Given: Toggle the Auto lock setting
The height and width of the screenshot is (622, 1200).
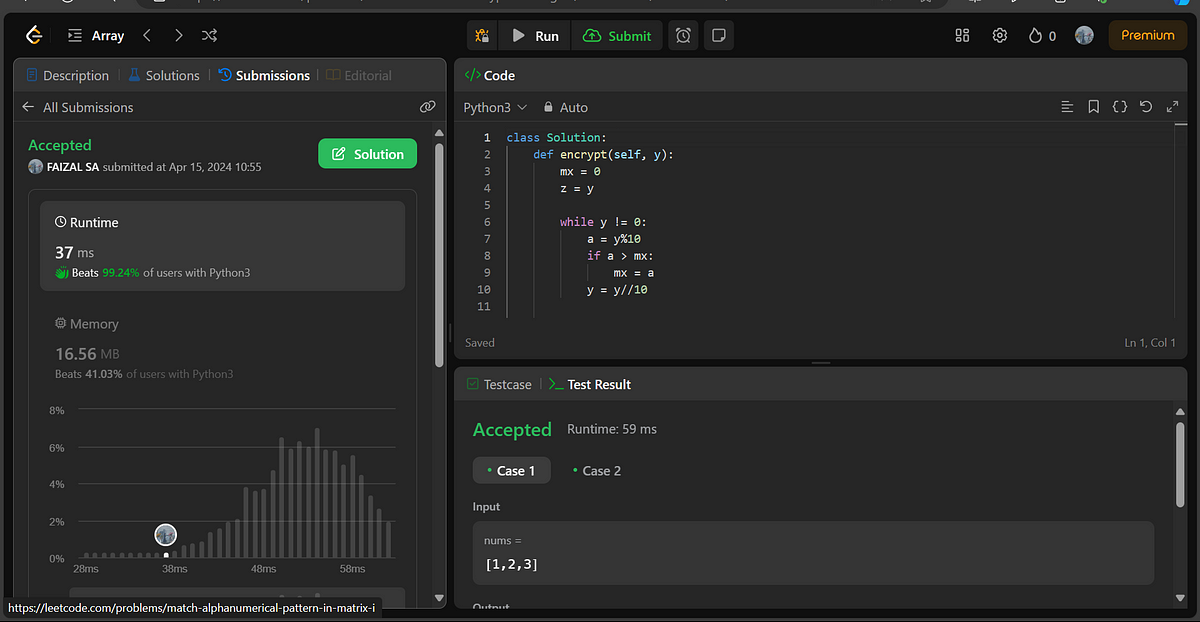Looking at the screenshot, I should [x=565, y=107].
